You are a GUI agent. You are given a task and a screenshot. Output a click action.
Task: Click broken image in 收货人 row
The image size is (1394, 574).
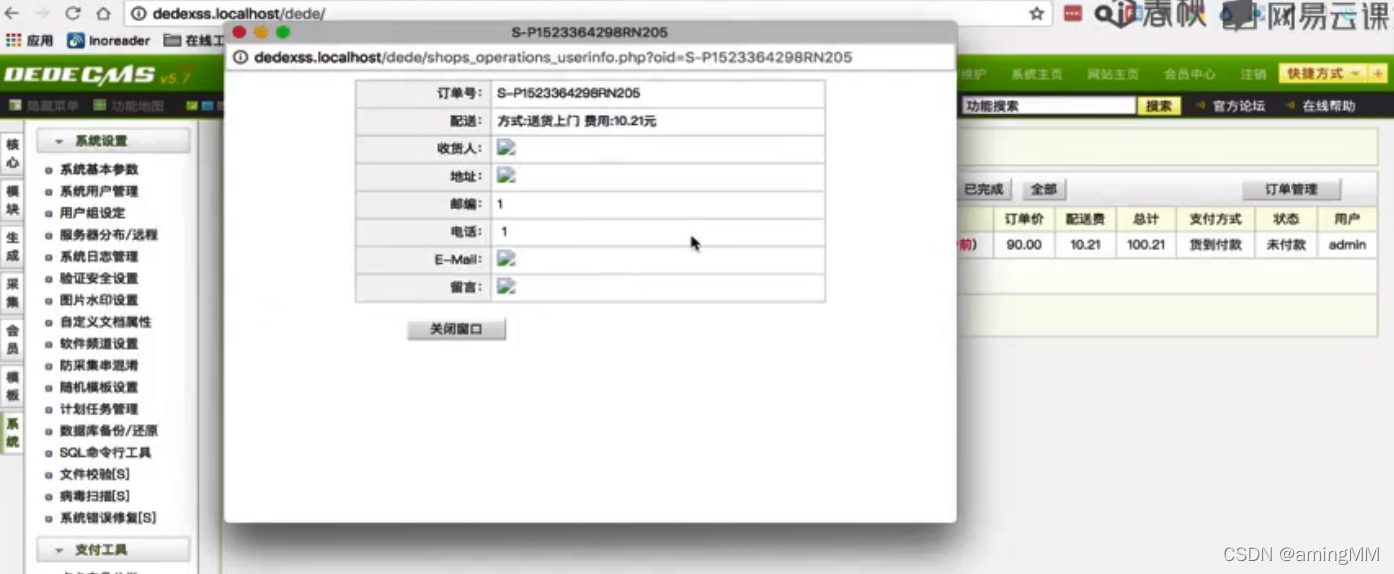506,148
